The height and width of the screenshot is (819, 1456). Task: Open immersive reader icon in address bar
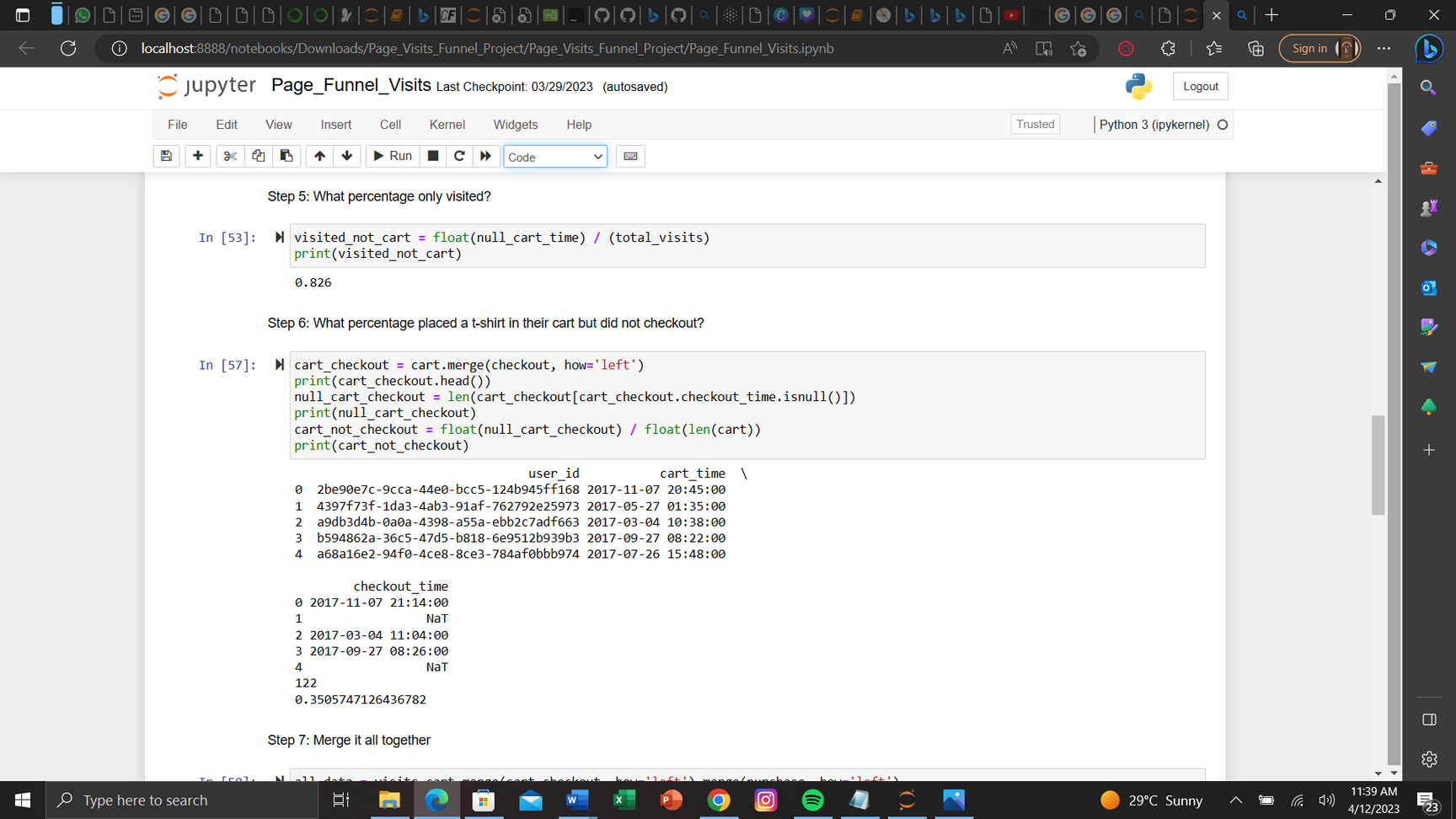[1044, 49]
